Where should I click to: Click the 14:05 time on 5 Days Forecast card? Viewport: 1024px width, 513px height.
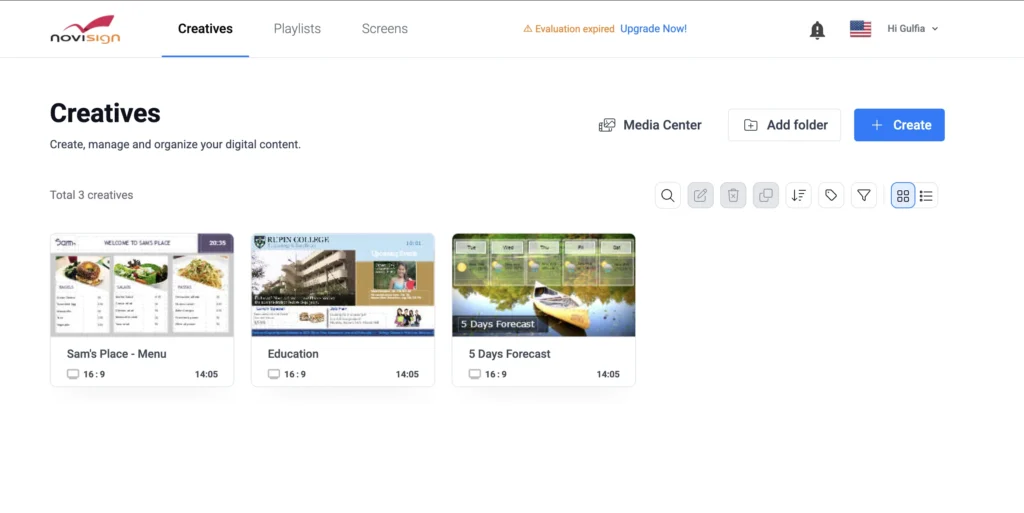point(608,374)
